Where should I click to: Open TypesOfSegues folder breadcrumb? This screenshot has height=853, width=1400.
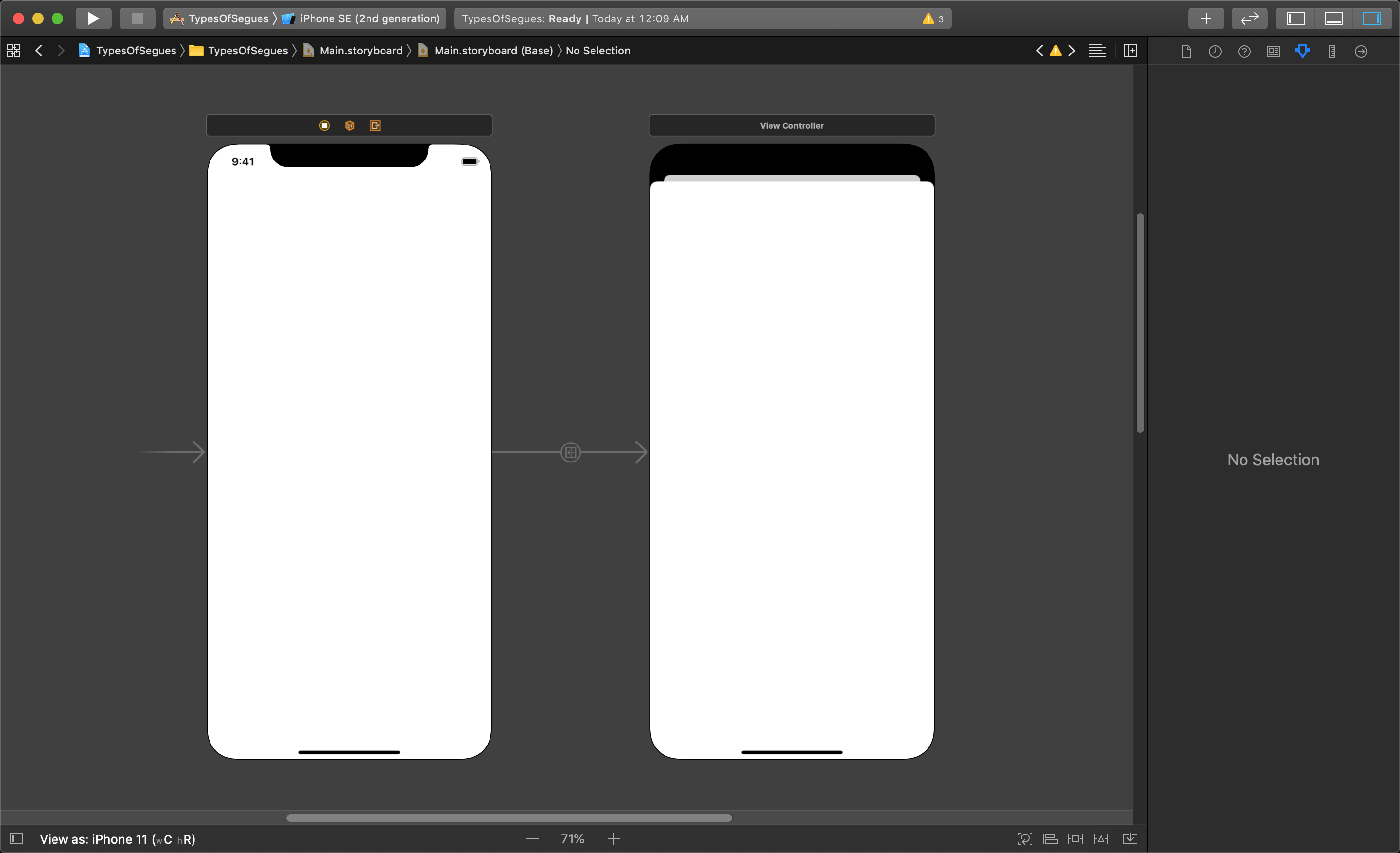[239, 51]
